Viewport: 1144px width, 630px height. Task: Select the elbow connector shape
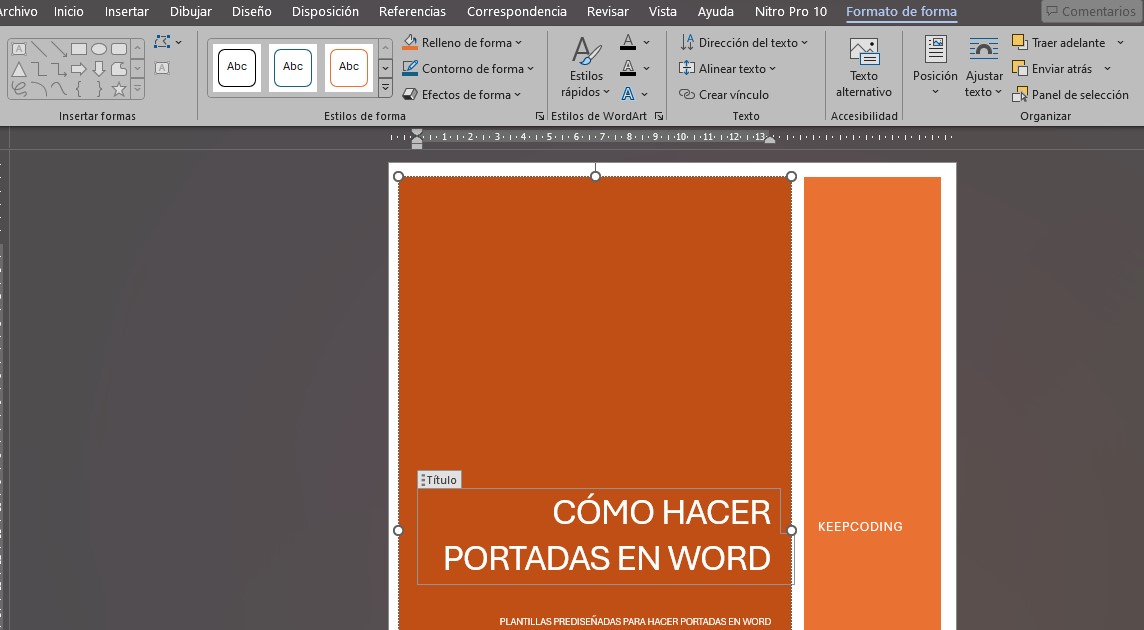tap(39, 69)
